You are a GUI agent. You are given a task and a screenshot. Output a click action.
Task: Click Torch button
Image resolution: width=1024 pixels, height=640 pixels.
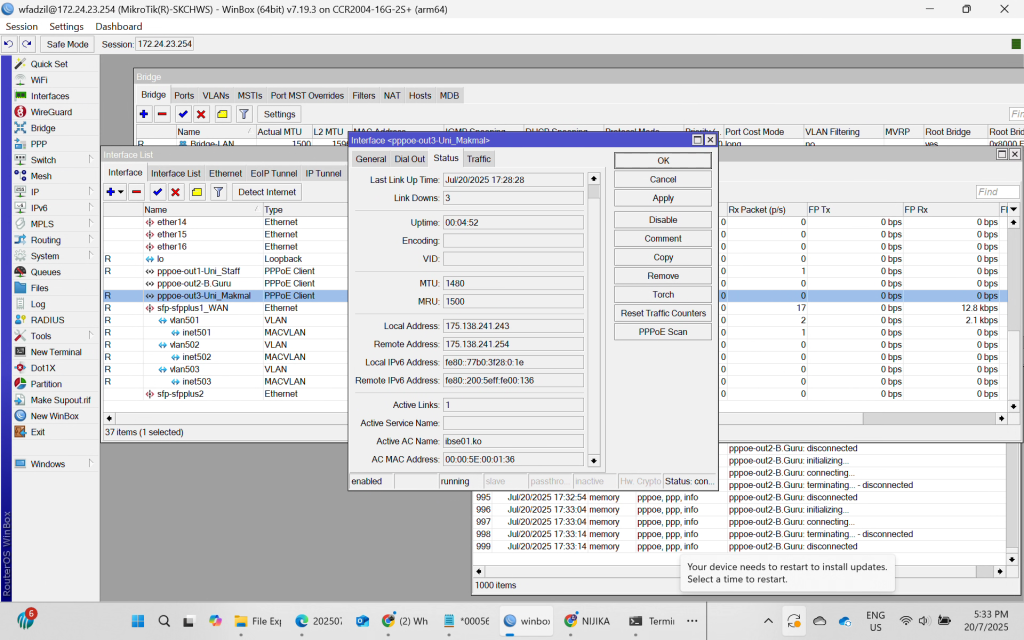click(663, 295)
